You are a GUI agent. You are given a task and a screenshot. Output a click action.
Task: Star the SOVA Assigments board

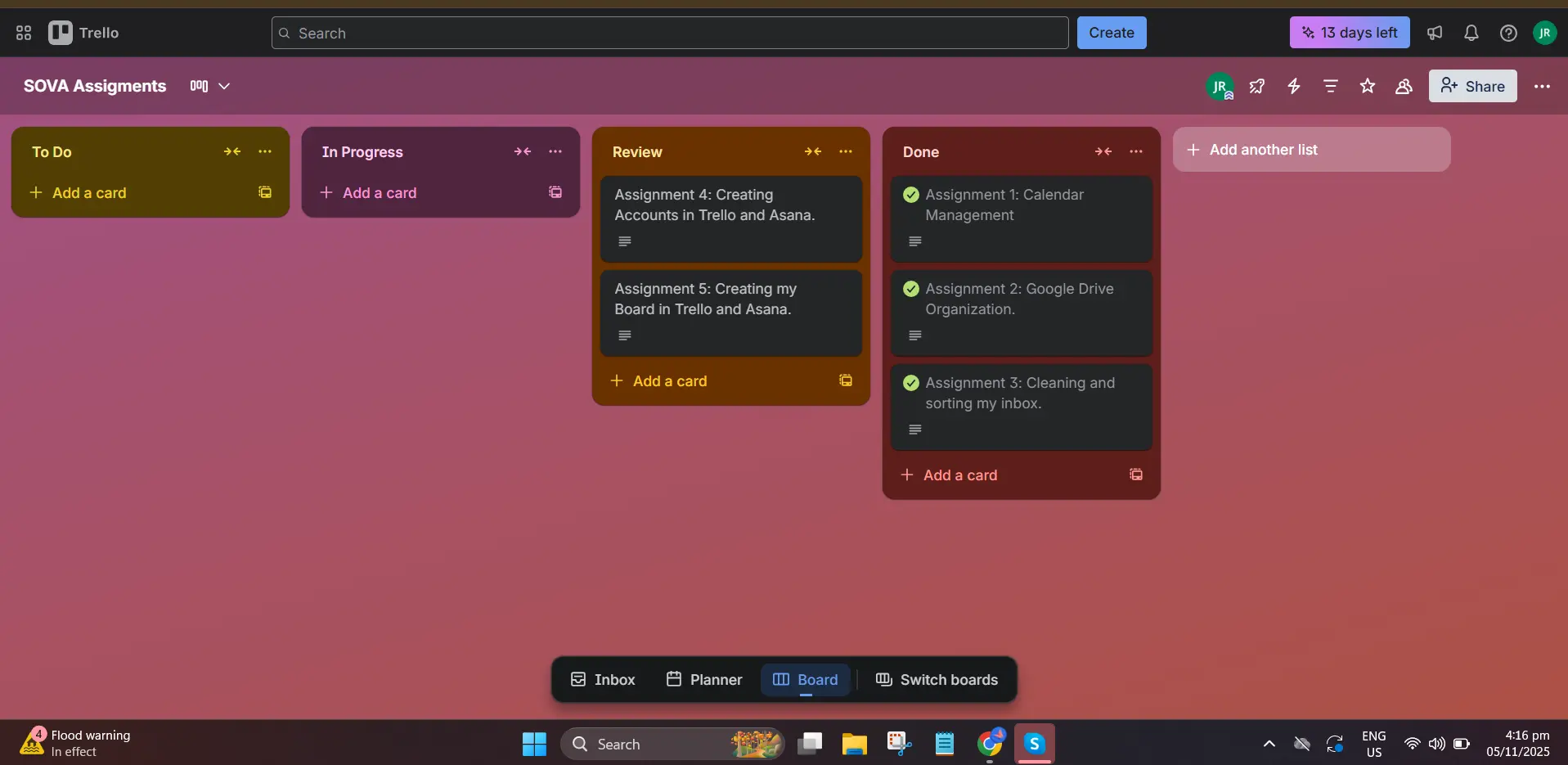1368,86
